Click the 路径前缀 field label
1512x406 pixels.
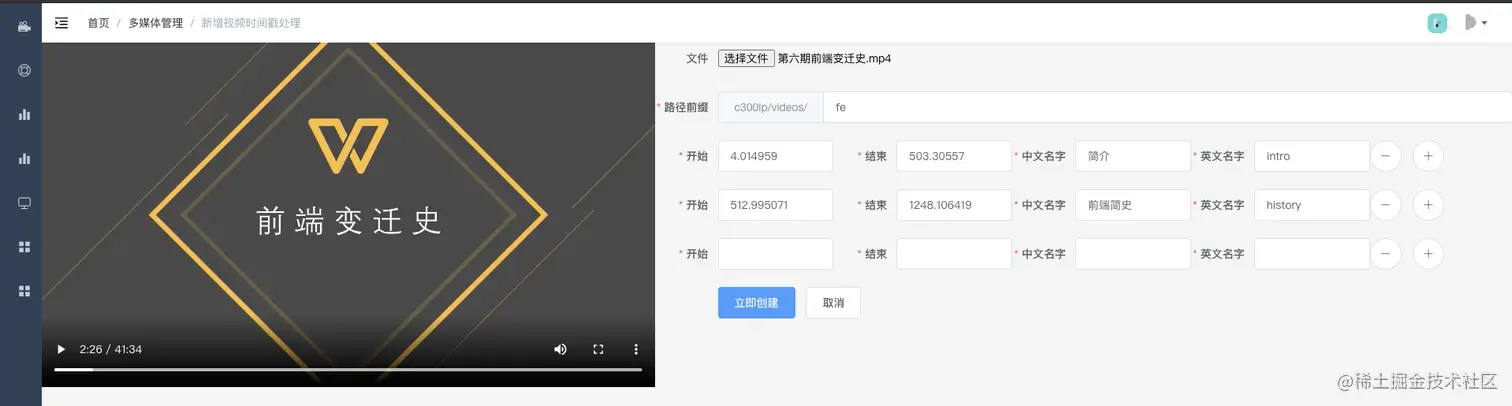[x=686, y=107]
